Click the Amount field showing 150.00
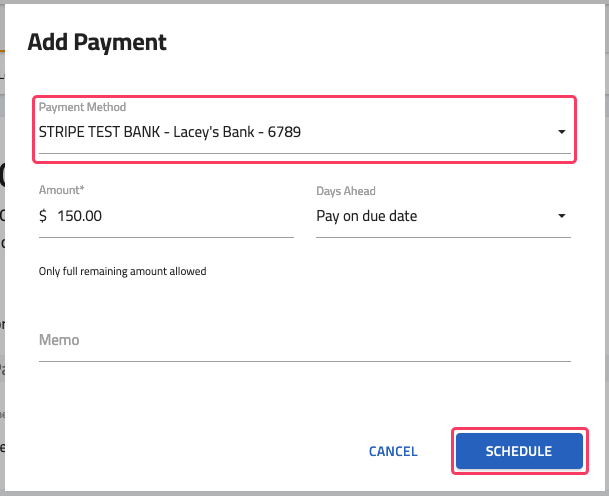This screenshot has width=609, height=496. click(x=166, y=216)
